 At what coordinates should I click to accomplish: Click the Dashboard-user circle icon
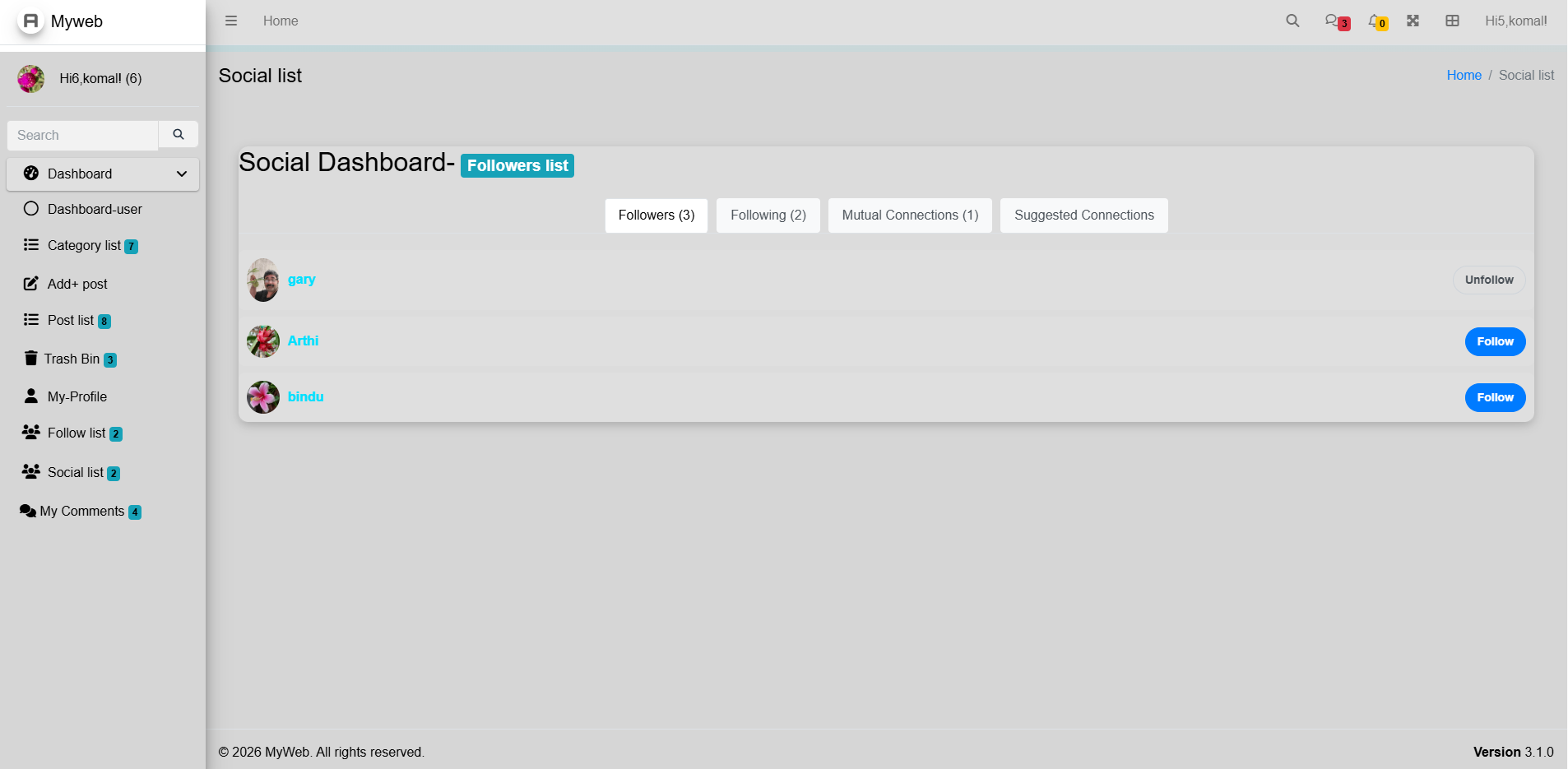pos(31,208)
